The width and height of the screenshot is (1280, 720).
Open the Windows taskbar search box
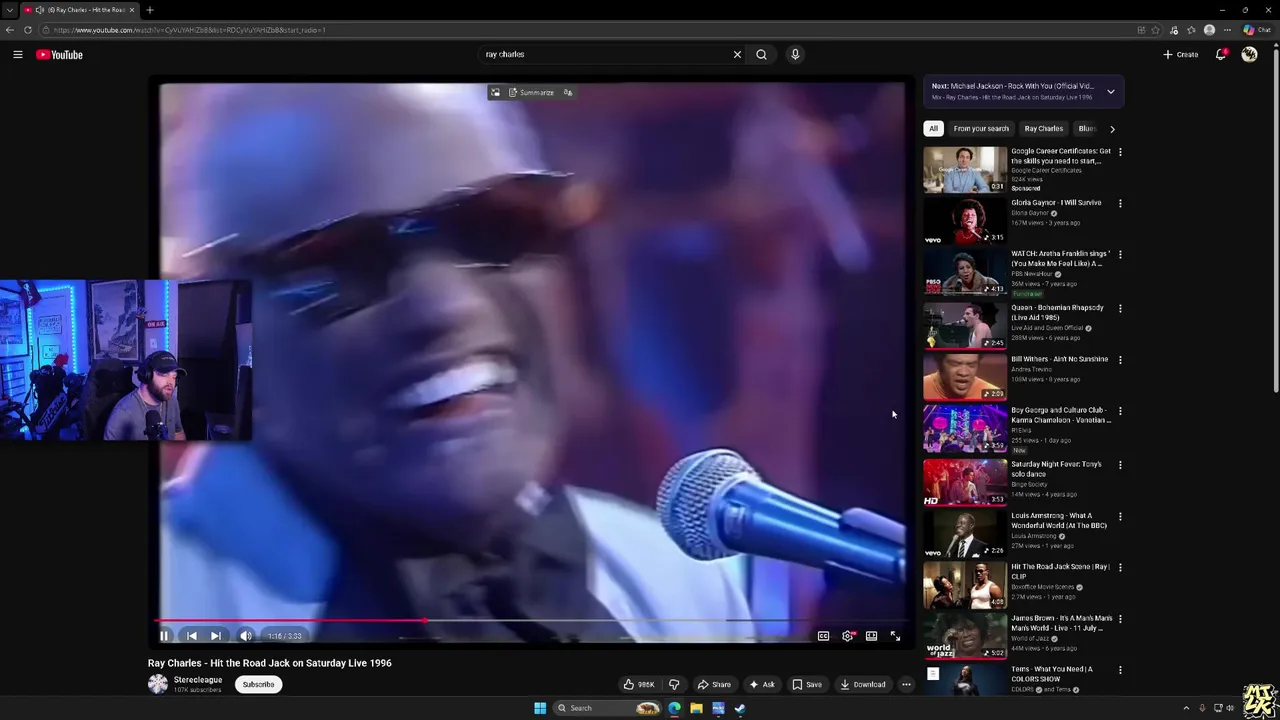point(608,708)
